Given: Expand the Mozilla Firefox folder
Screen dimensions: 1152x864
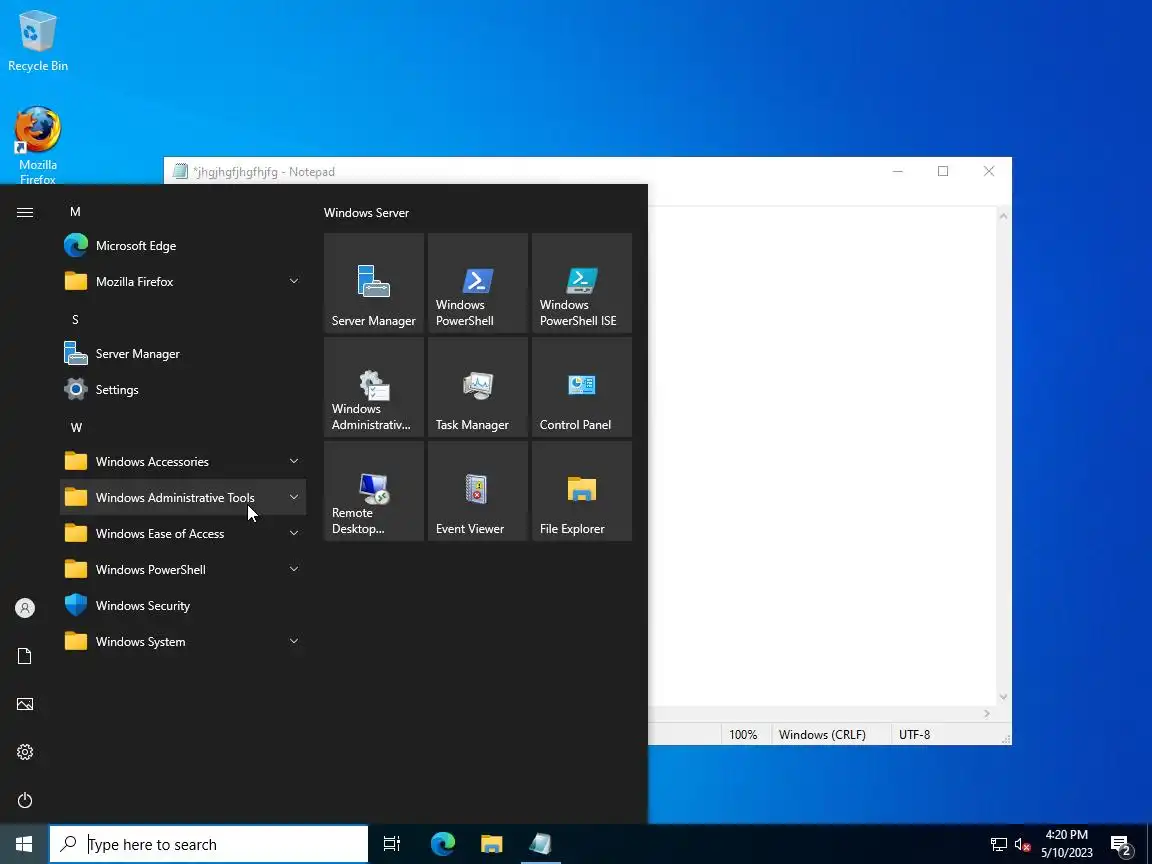Looking at the screenshot, I should [x=183, y=281].
